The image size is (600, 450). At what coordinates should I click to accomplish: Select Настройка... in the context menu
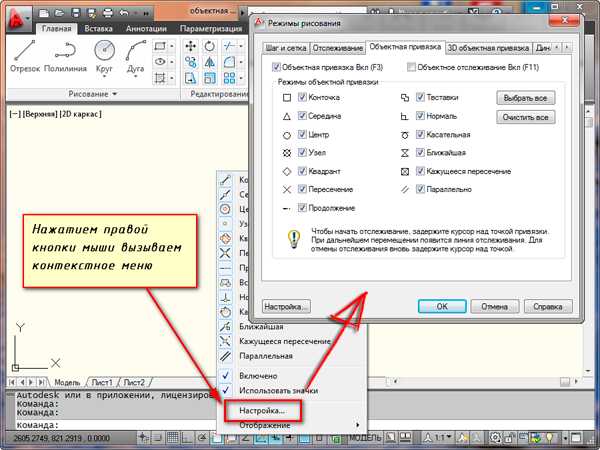tap(262, 411)
